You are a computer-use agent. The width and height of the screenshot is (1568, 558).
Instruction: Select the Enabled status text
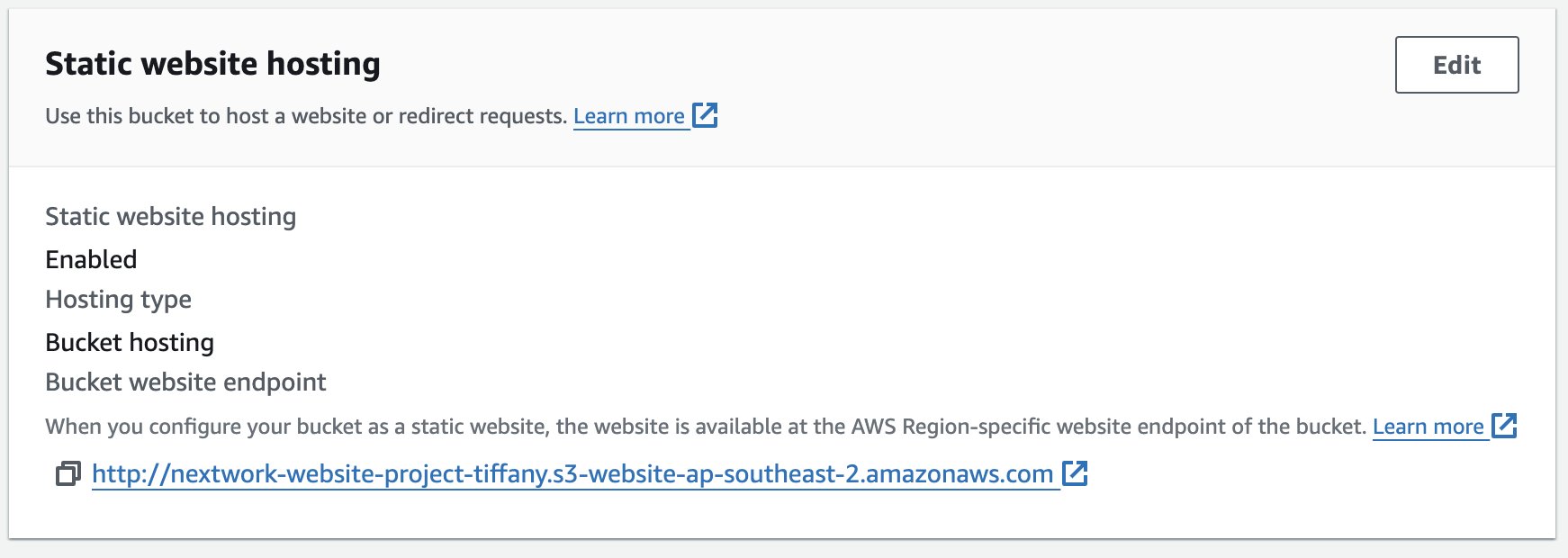tap(91, 259)
